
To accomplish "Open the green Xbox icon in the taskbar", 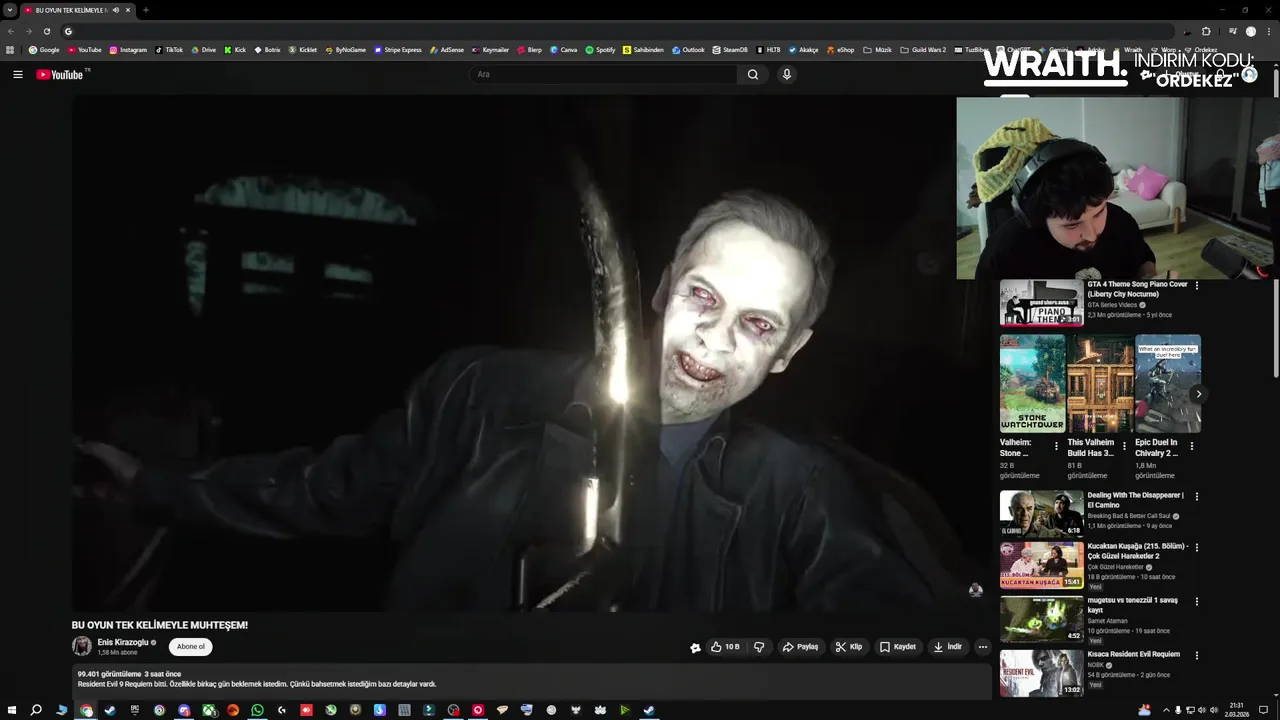I will coord(208,710).
